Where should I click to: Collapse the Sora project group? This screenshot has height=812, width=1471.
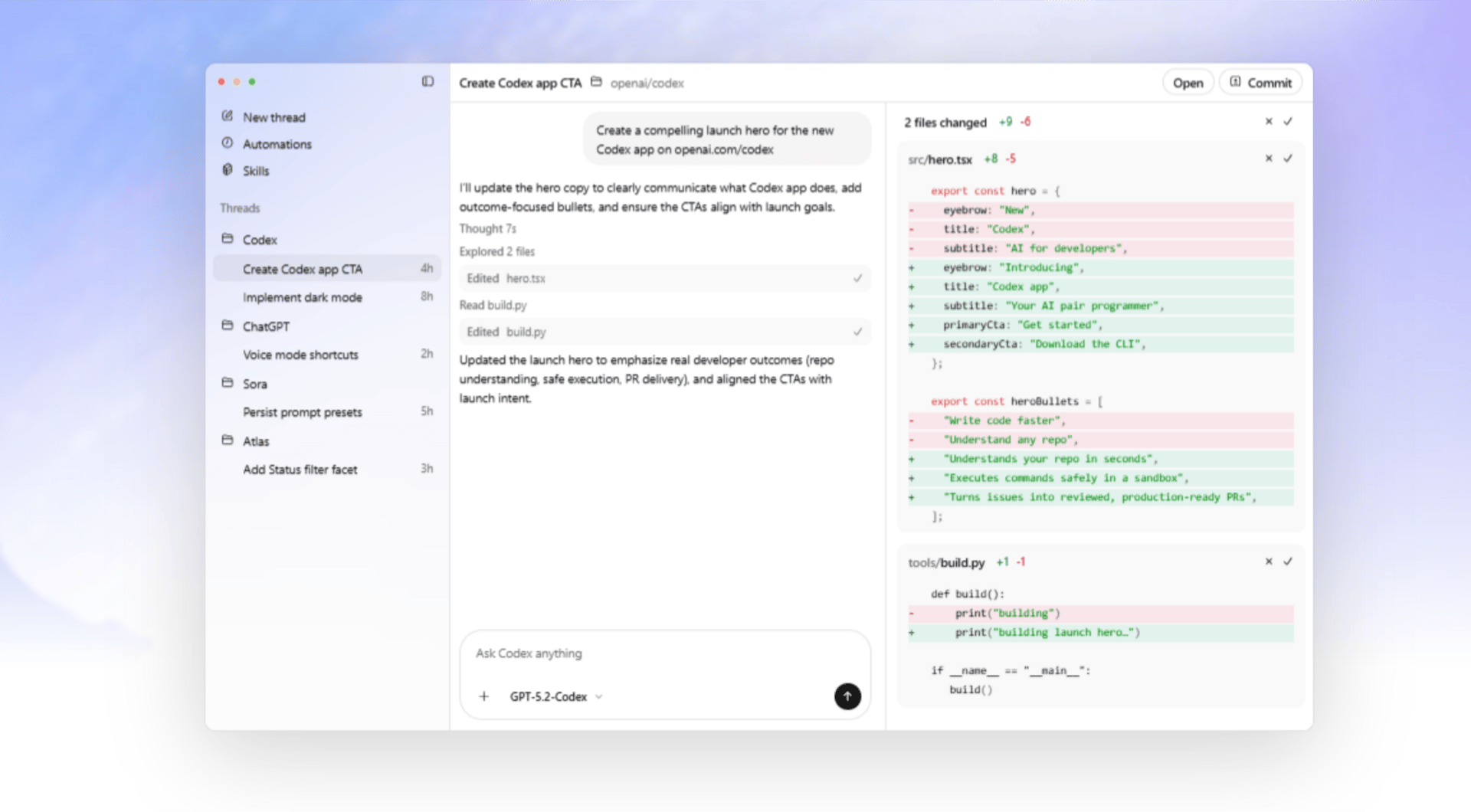[x=255, y=384]
